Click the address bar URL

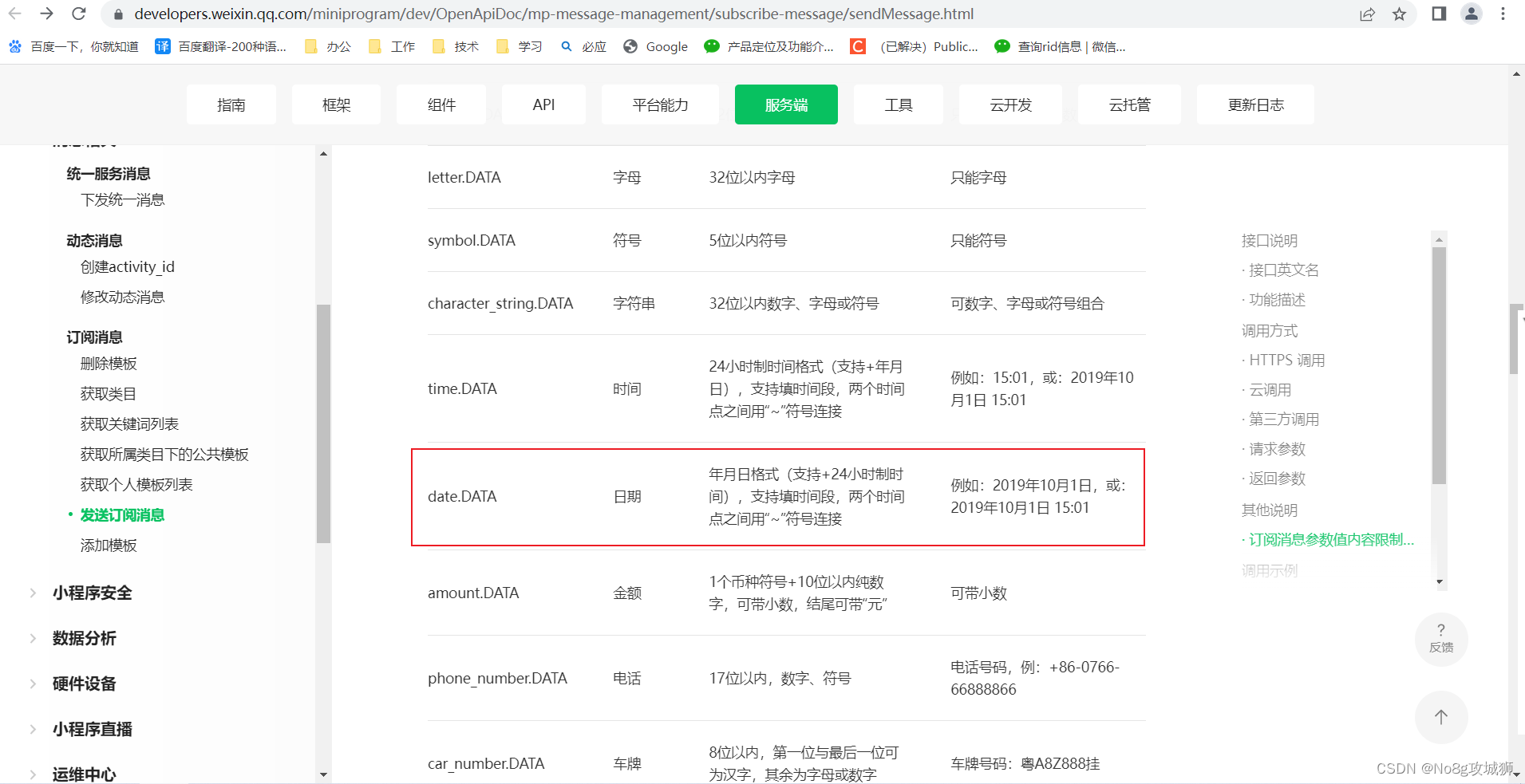coord(554,14)
